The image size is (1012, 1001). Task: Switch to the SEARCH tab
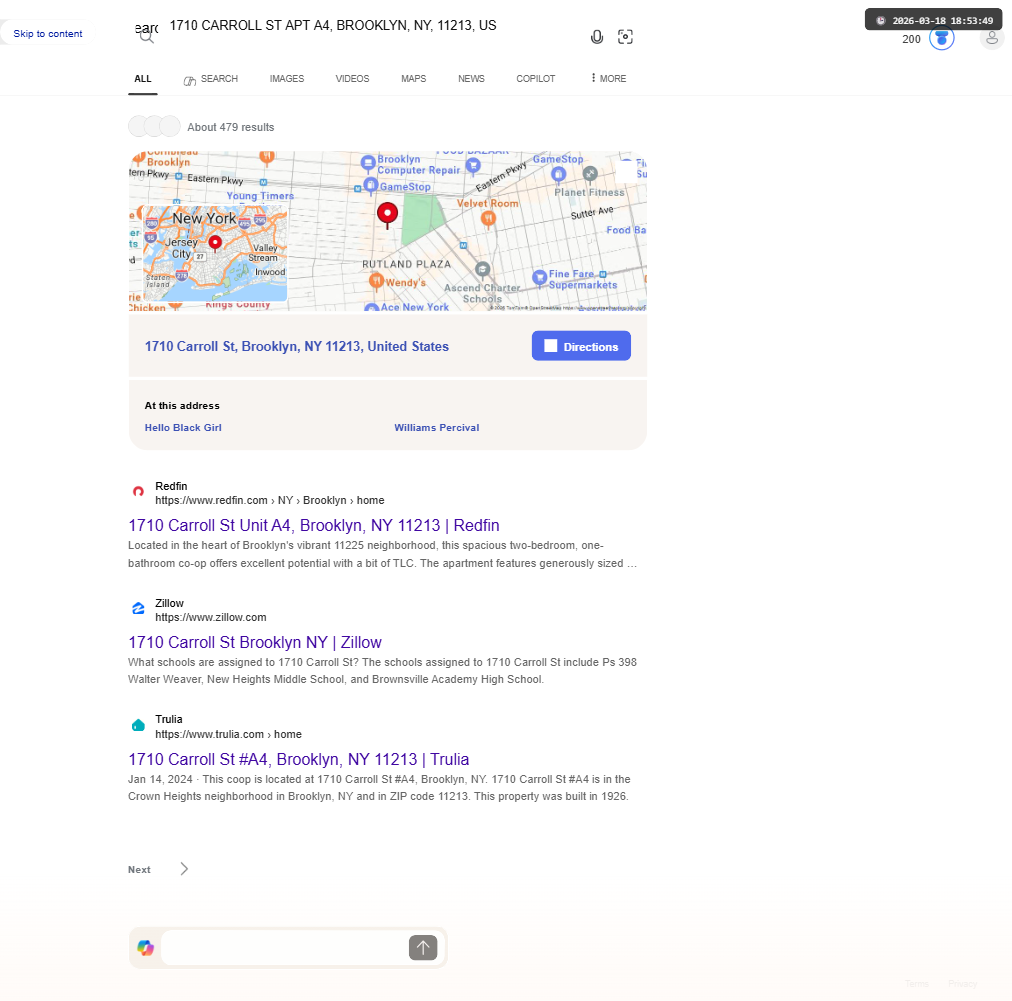(x=211, y=79)
